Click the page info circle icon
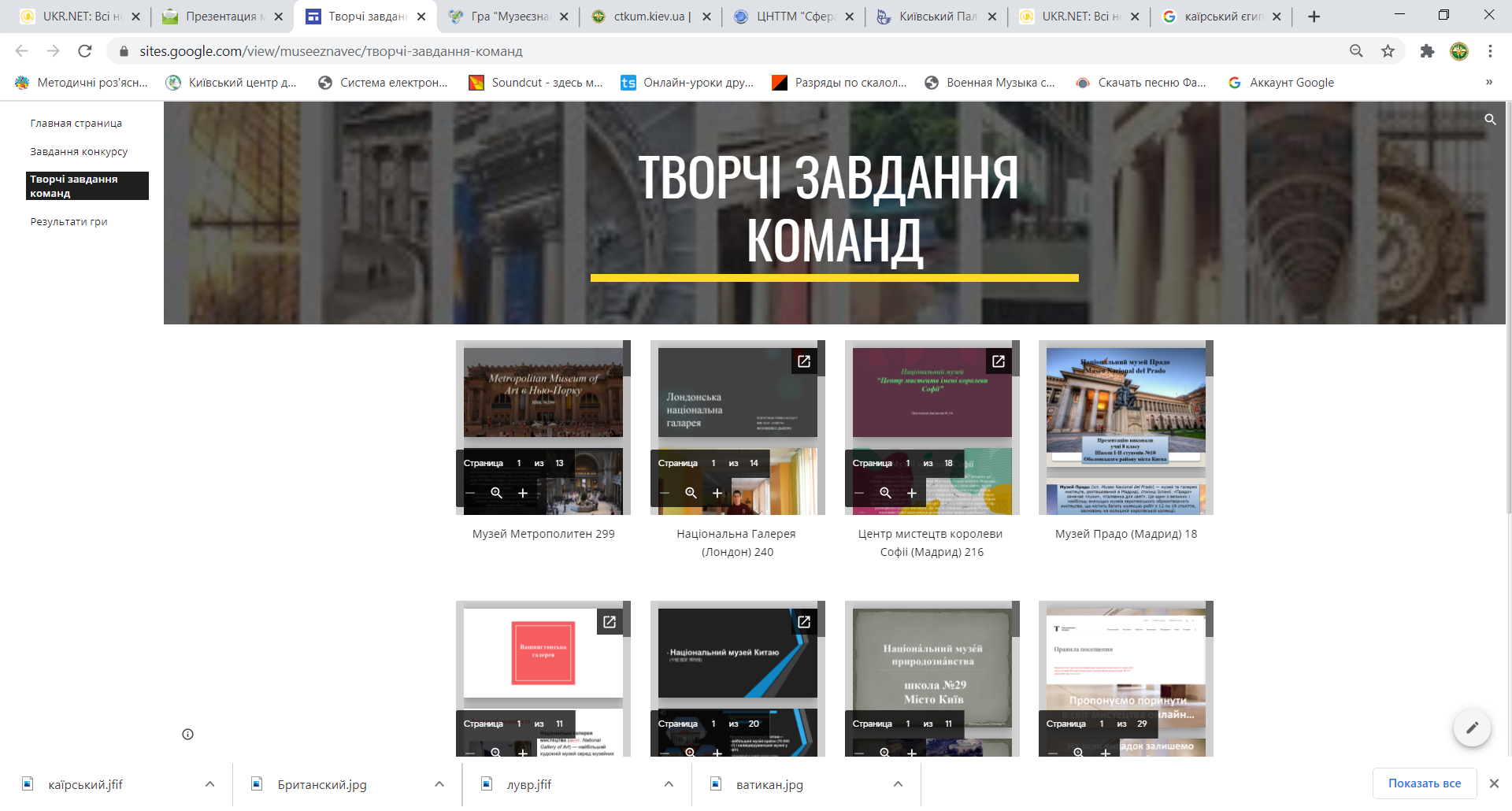The image size is (1512, 811). pyautogui.click(x=187, y=734)
